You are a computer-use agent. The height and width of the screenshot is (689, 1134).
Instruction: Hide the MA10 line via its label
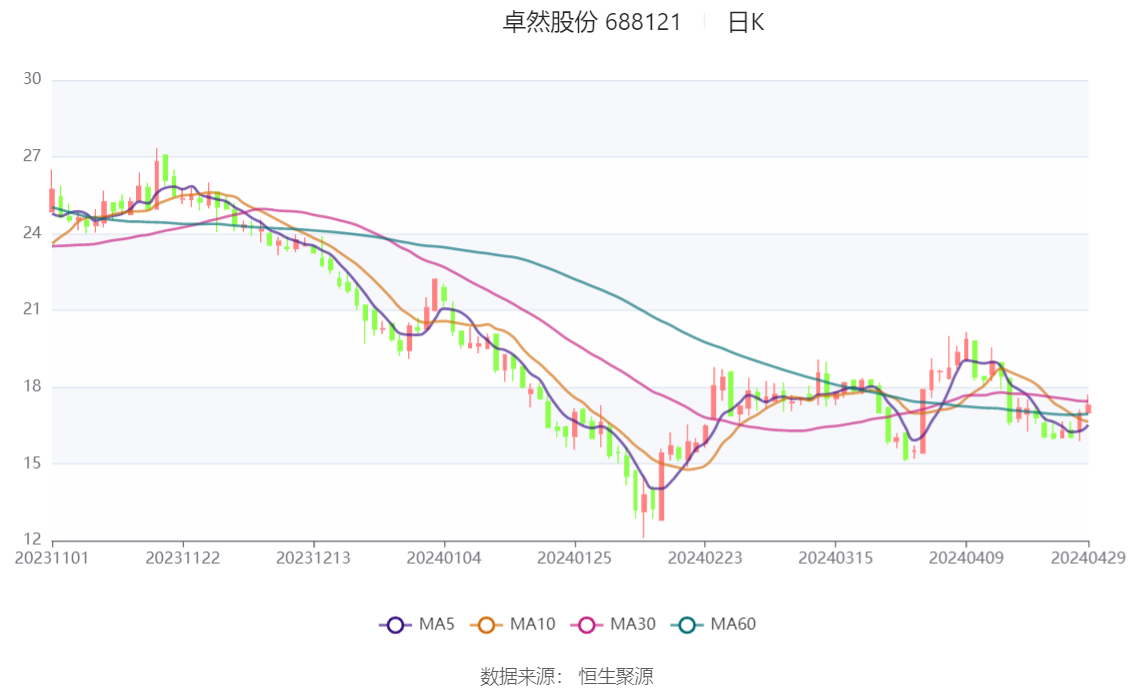tap(532, 624)
